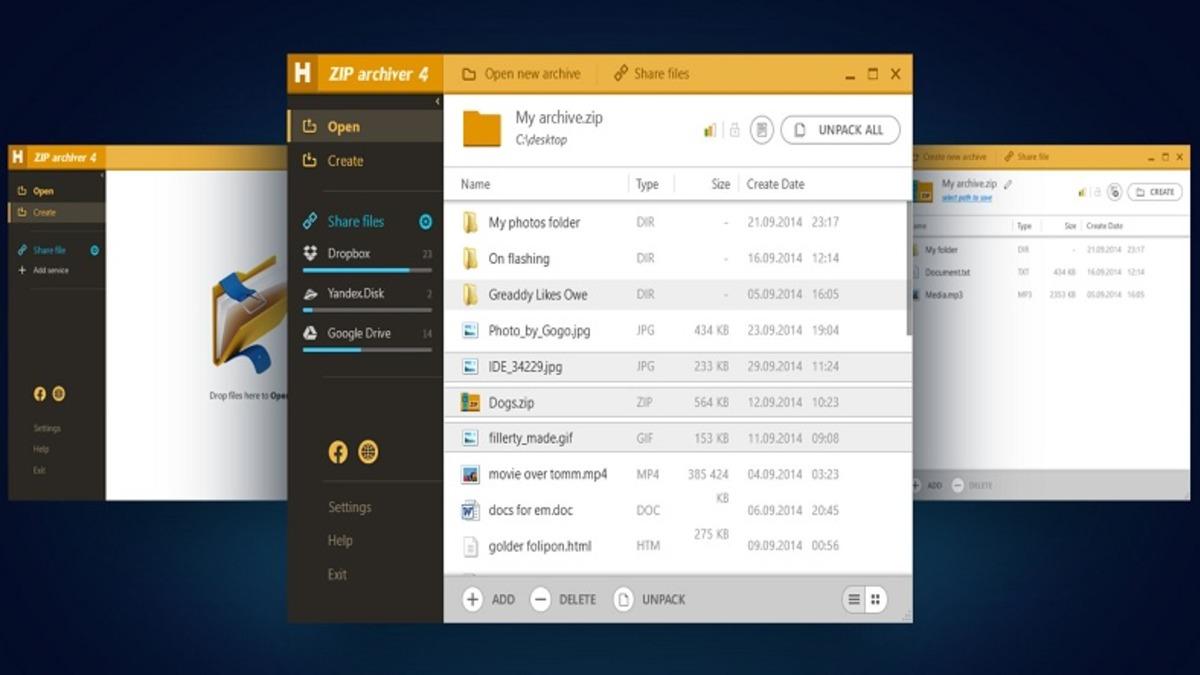Collapse the sidebar with the arrow chevron

(x=437, y=102)
